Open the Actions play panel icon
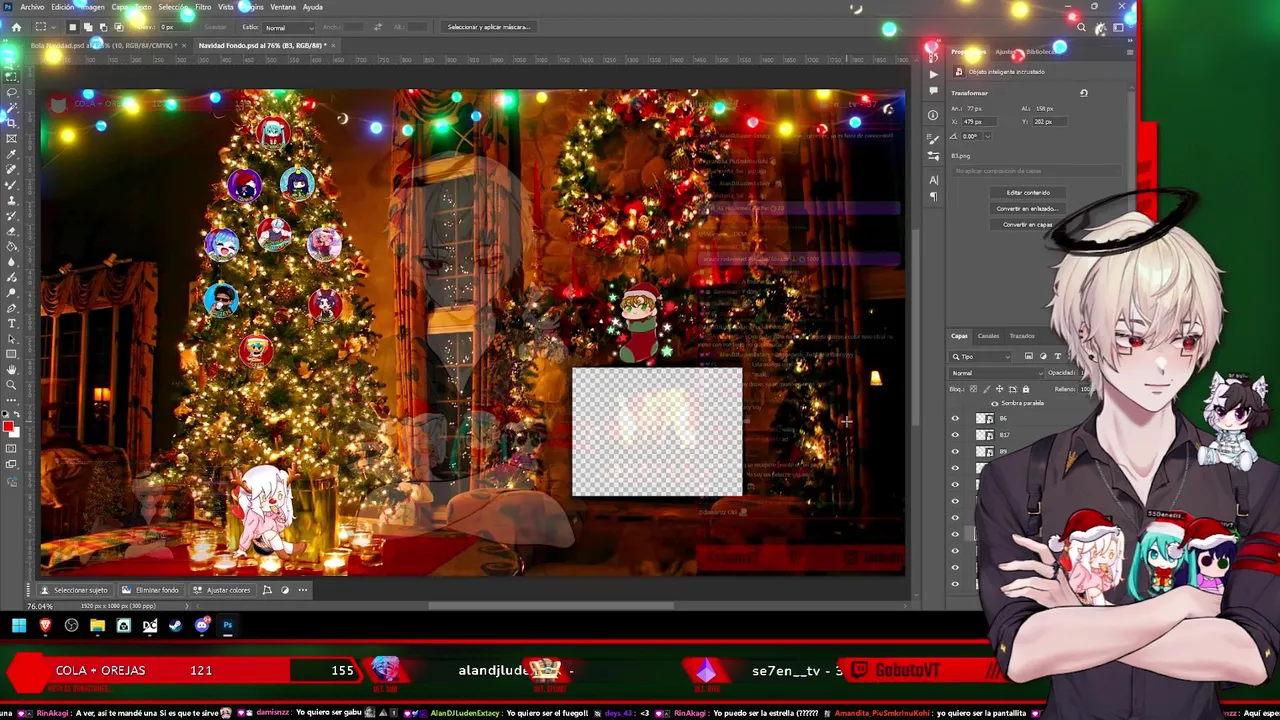This screenshot has height=720, width=1280. [933, 74]
